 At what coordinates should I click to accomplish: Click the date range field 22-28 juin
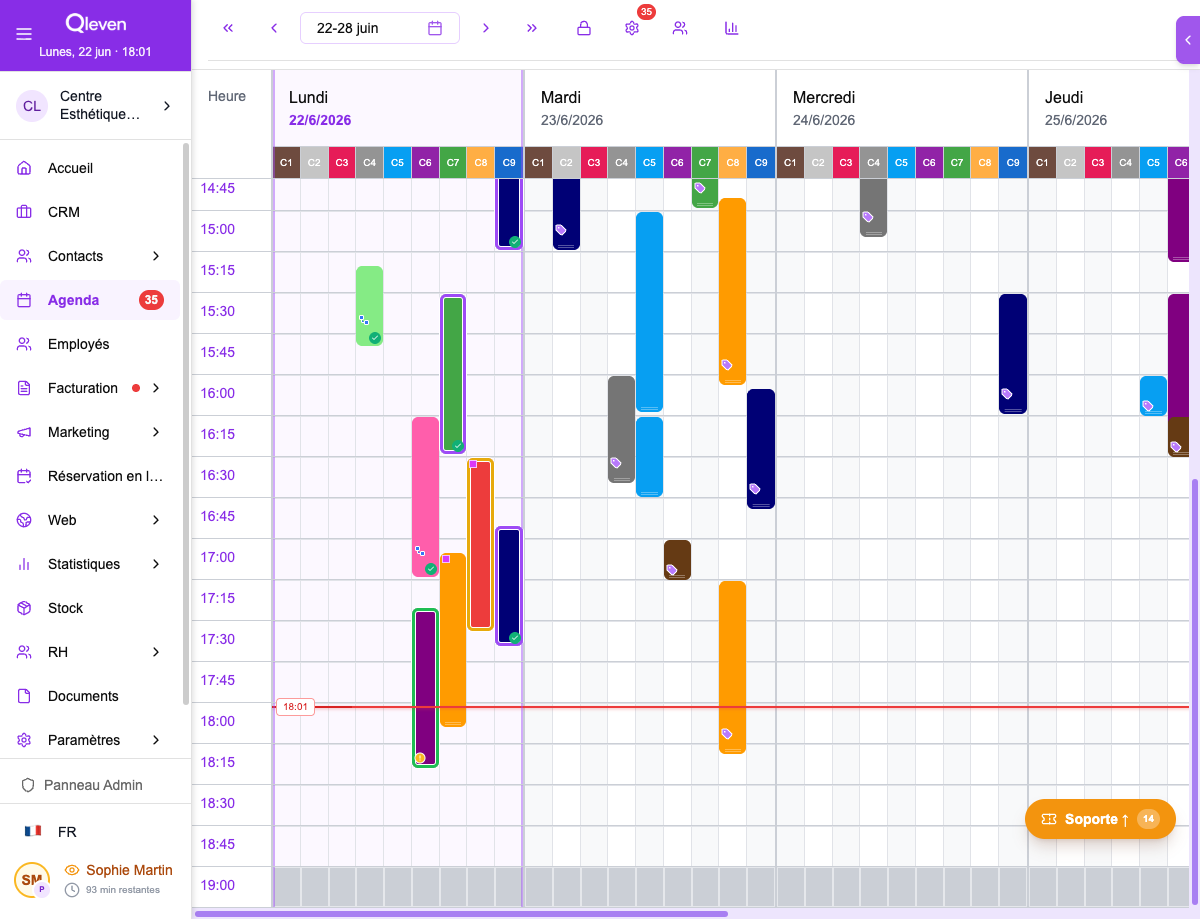click(x=380, y=28)
